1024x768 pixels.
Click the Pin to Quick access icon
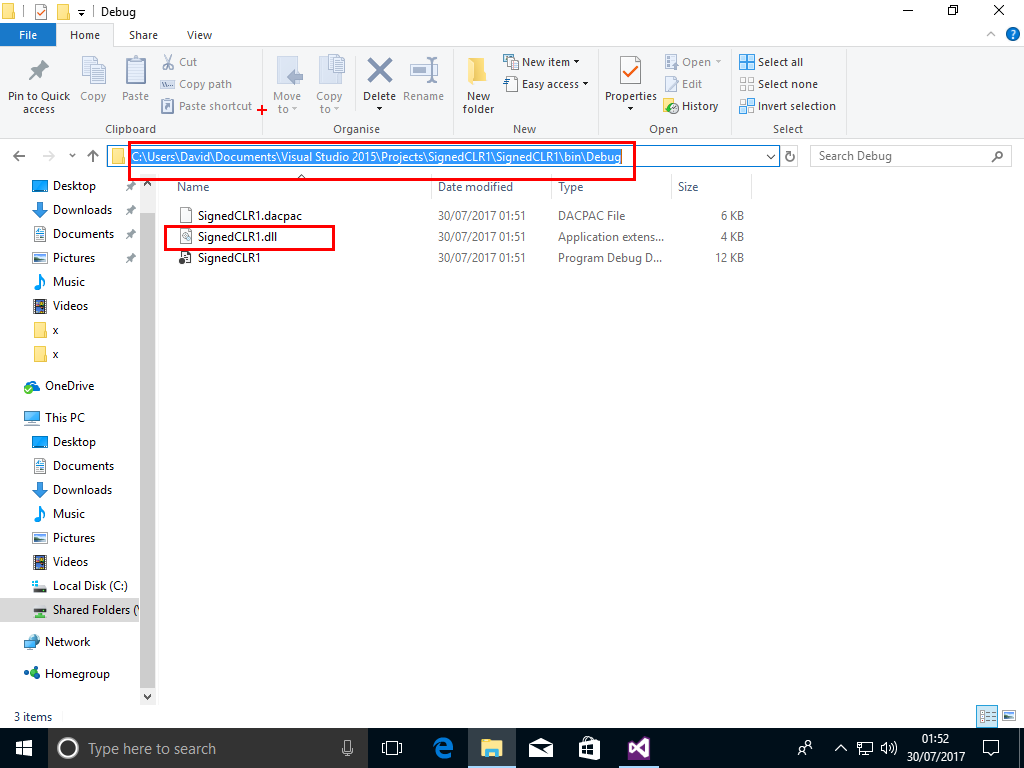38,74
